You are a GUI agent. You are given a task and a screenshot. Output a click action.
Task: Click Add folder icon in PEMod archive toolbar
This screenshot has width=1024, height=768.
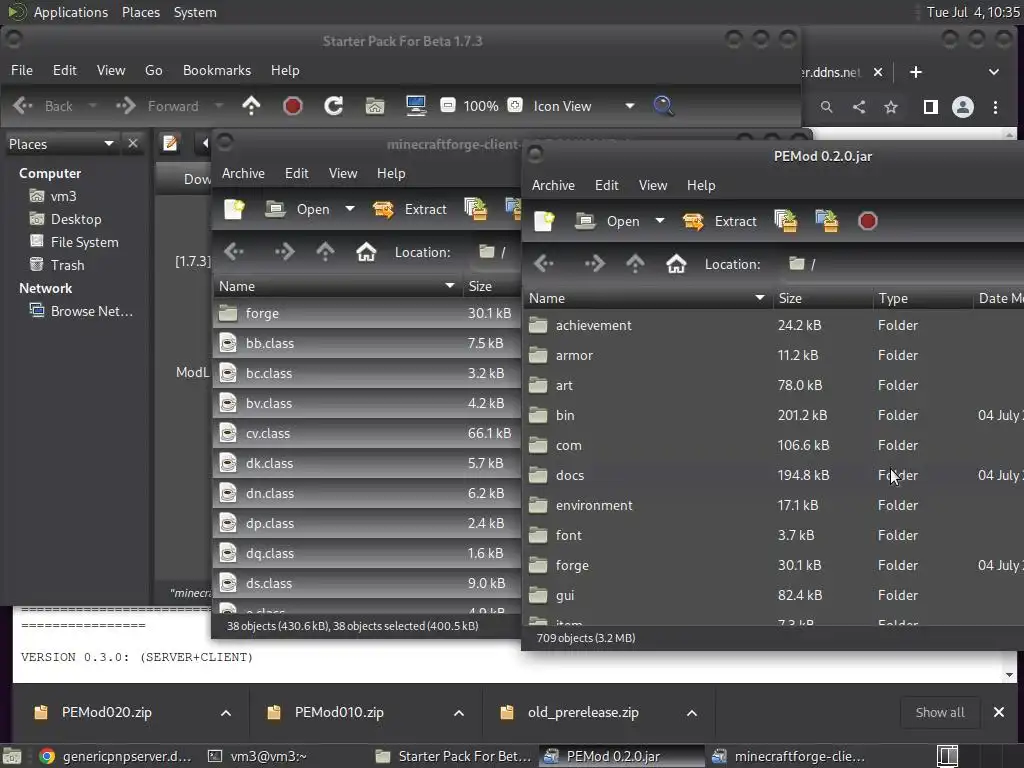pos(827,221)
